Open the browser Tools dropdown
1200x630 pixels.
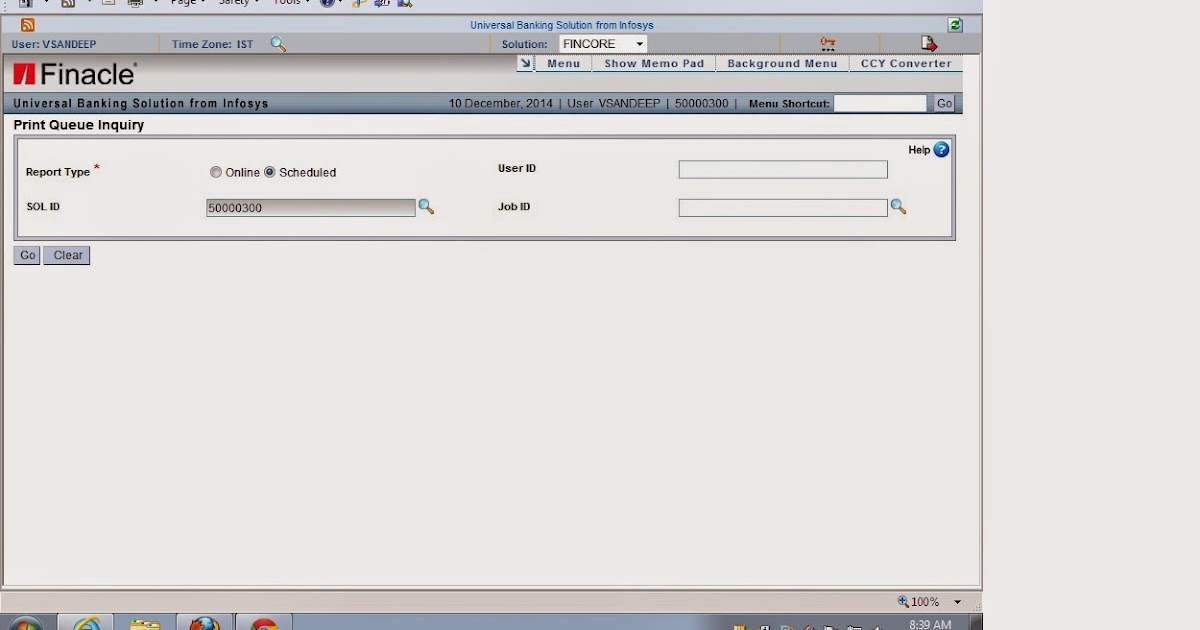pos(288,3)
